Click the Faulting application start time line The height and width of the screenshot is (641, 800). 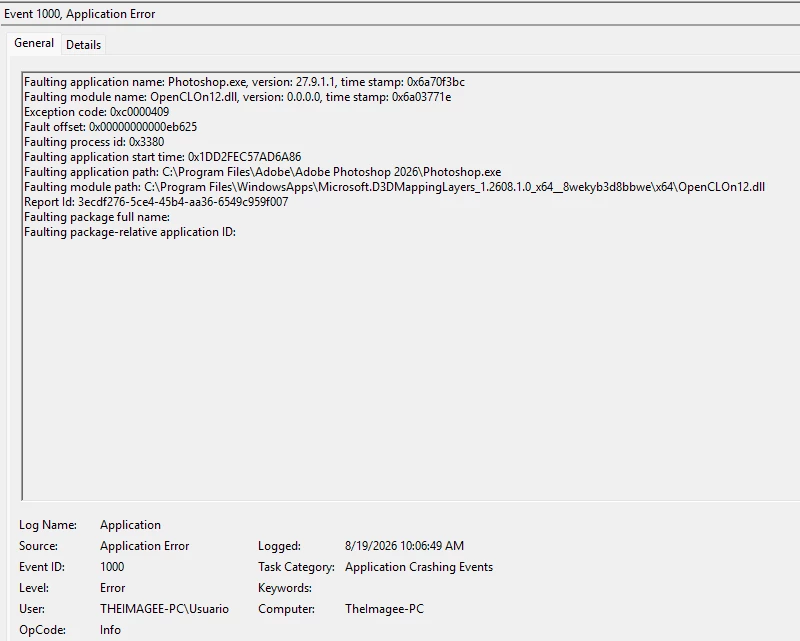click(x=163, y=157)
